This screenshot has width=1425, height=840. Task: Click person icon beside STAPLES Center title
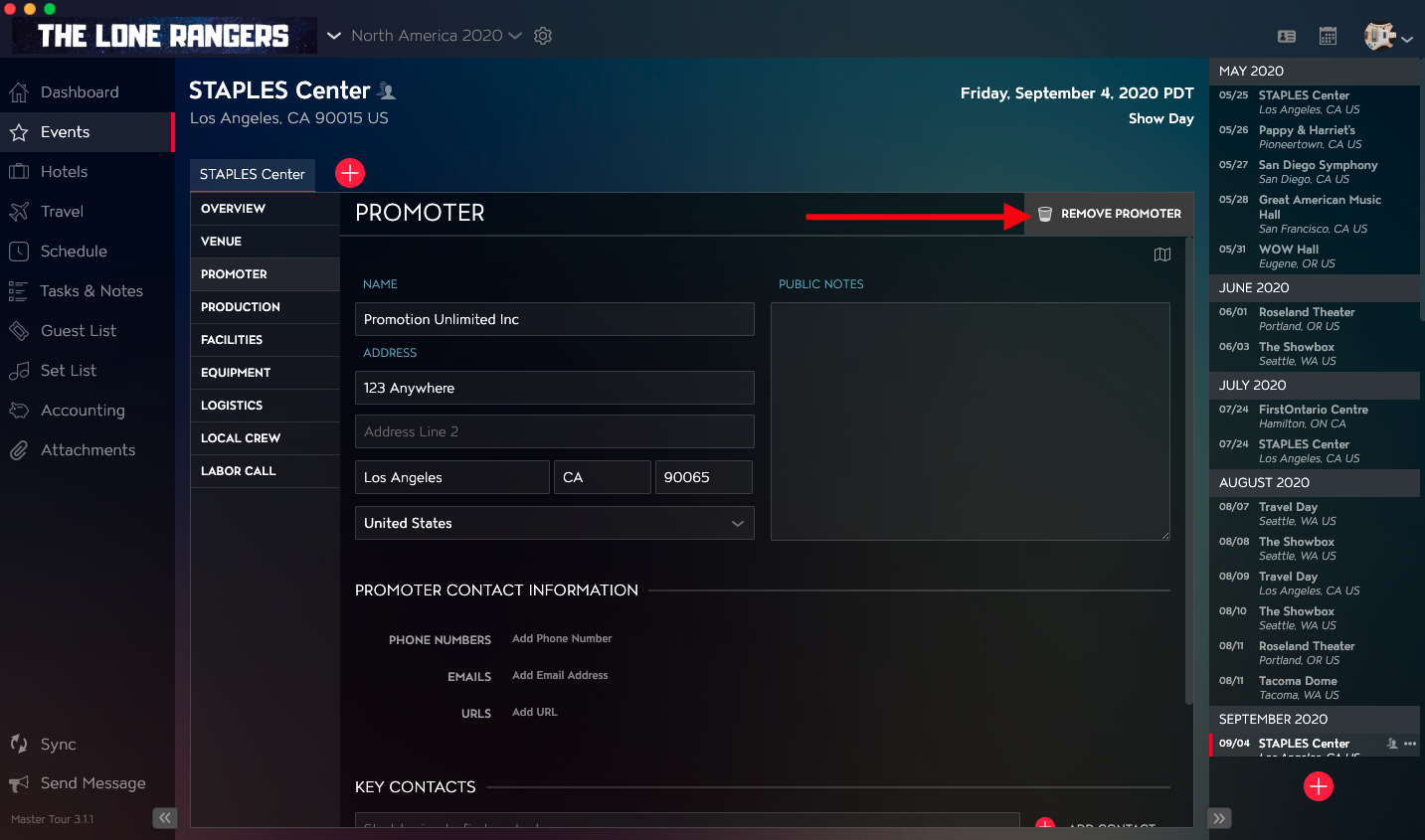(x=388, y=91)
